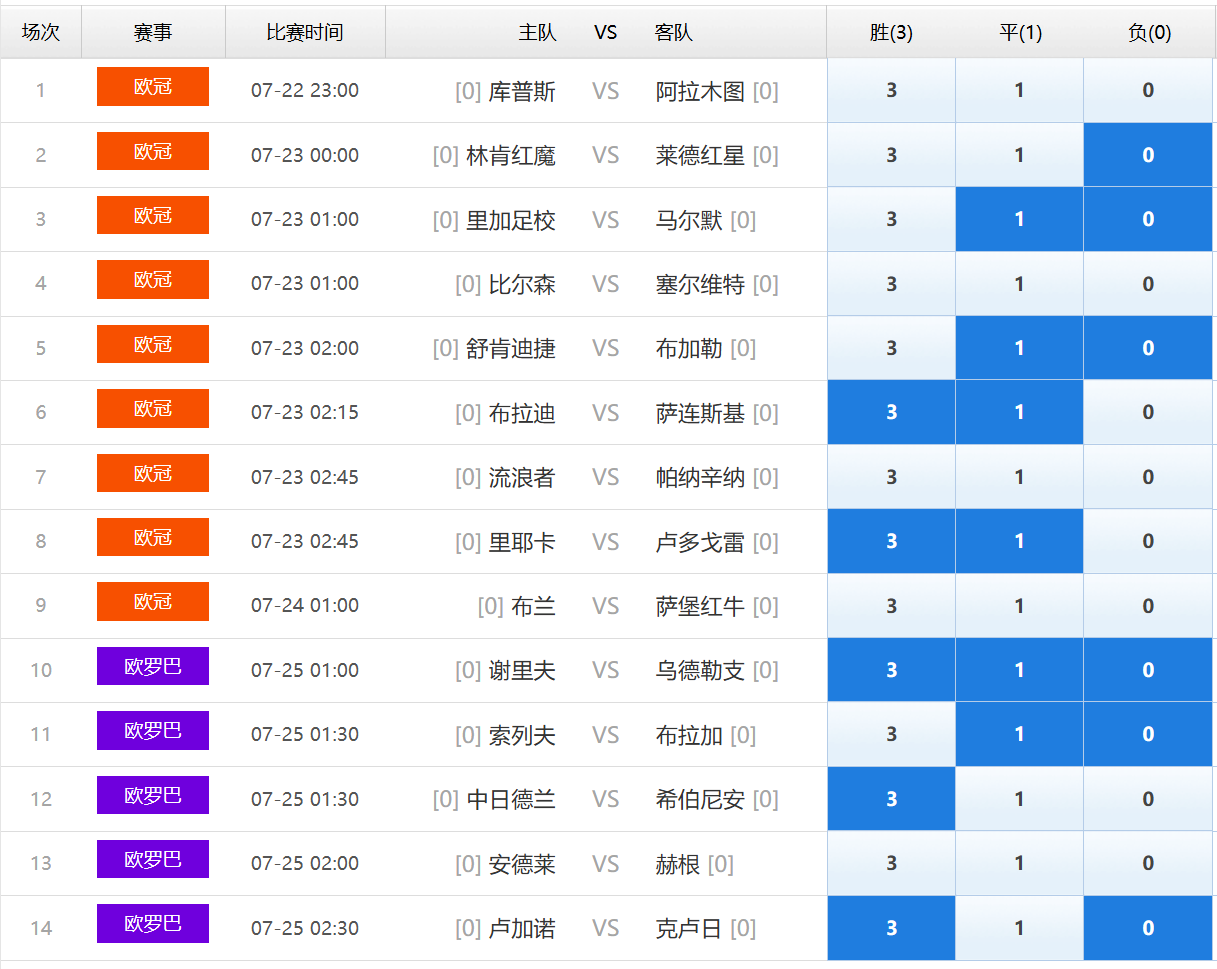This screenshot has height=969, width=1217.
Task: Open away team 阿拉木图 link
Action: [x=700, y=92]
